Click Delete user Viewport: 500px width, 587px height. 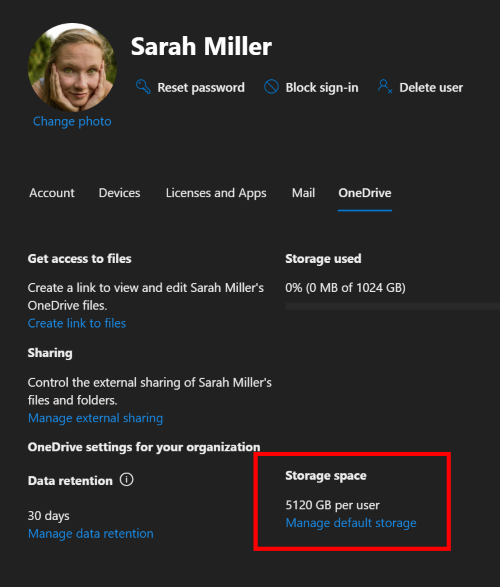click(x=420, y=87)
